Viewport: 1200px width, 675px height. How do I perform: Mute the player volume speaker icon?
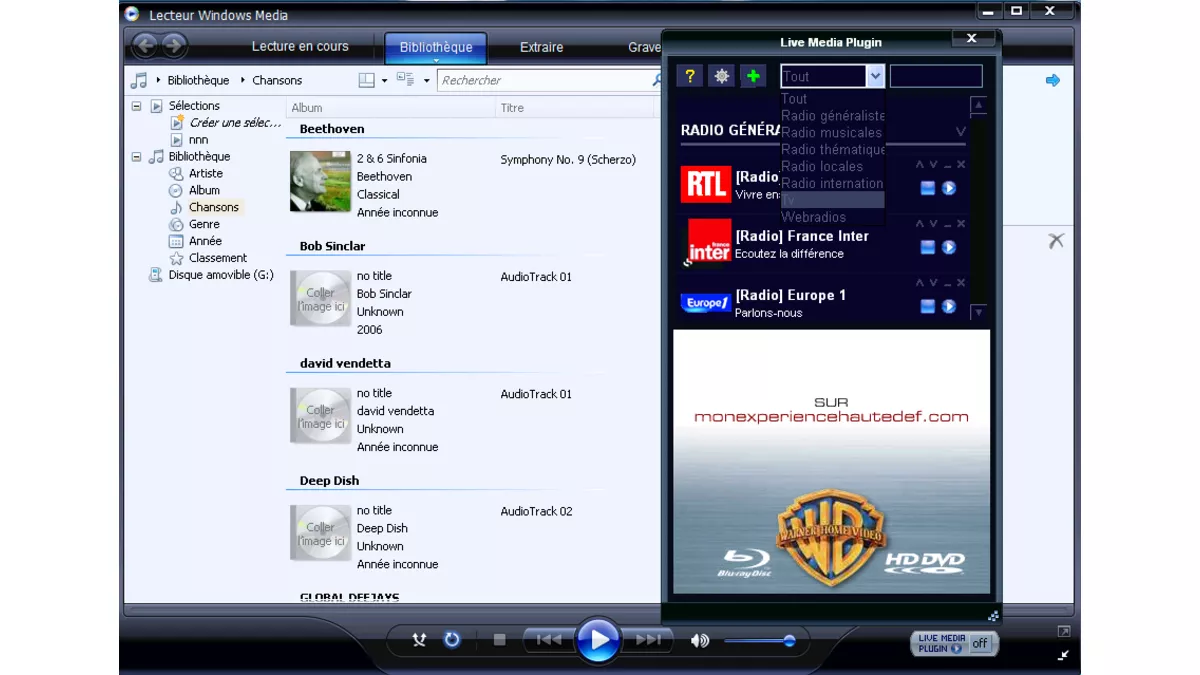coord(700,640)
